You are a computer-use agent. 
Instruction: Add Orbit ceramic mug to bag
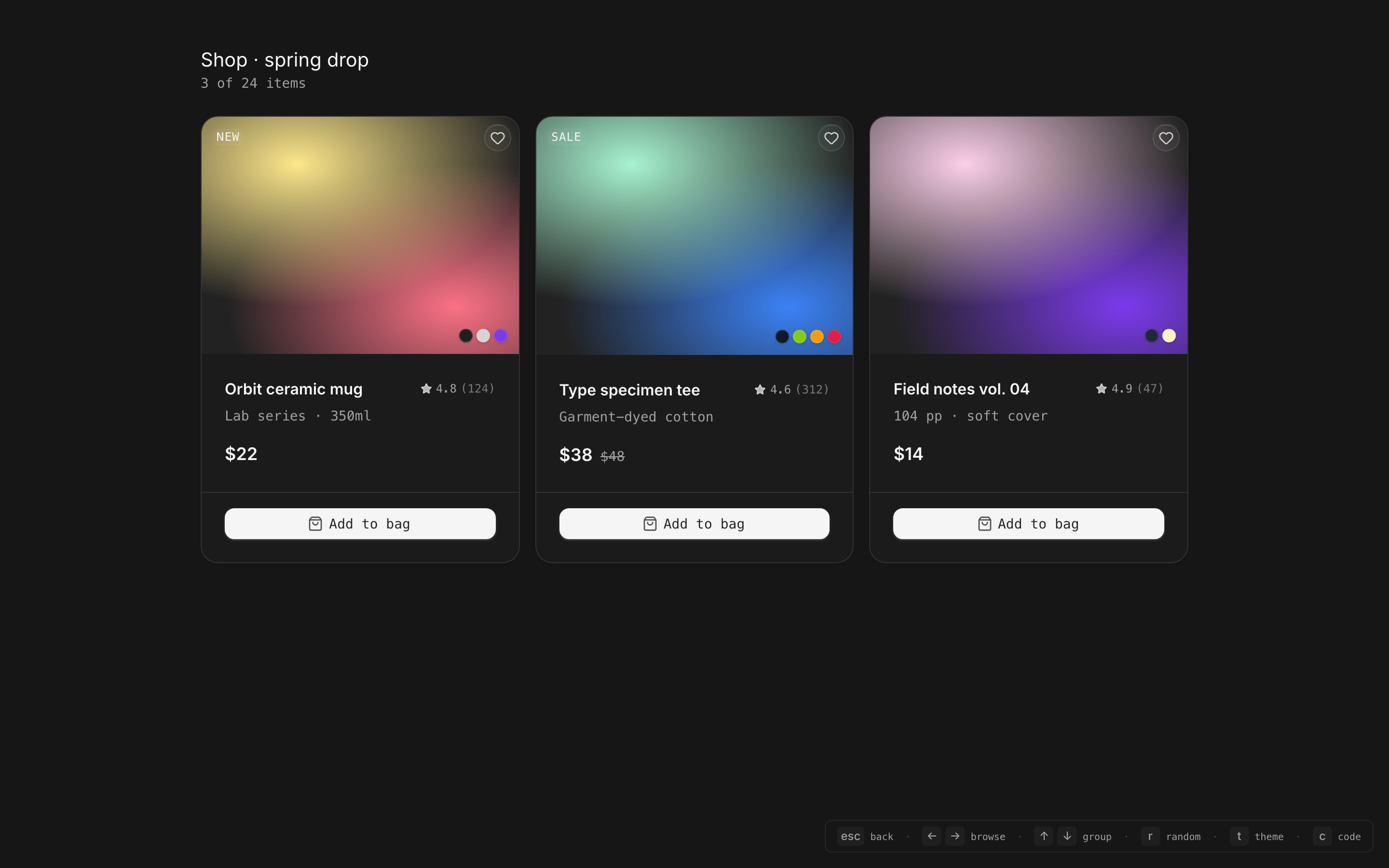(360, 524)
